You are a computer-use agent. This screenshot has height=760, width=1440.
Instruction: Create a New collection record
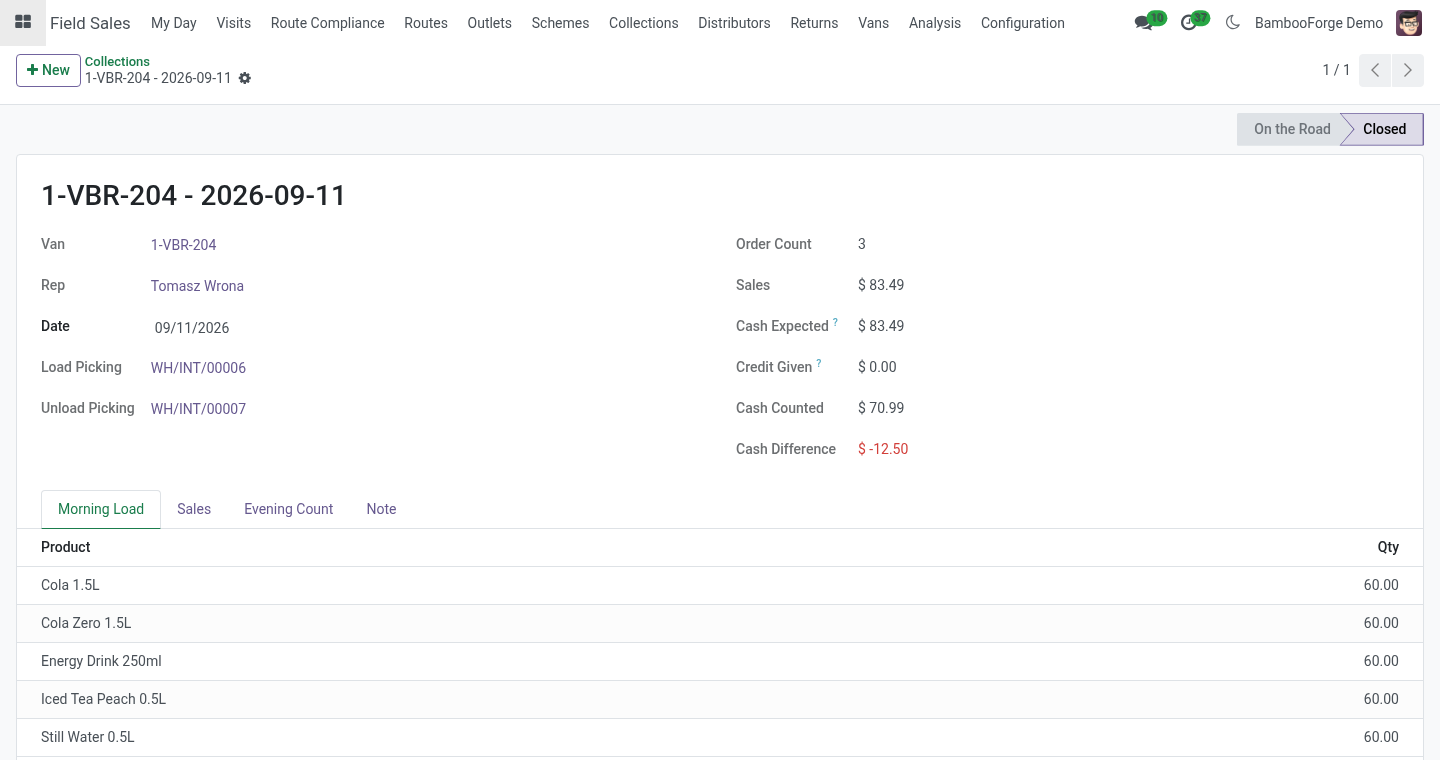pos(48,70)
